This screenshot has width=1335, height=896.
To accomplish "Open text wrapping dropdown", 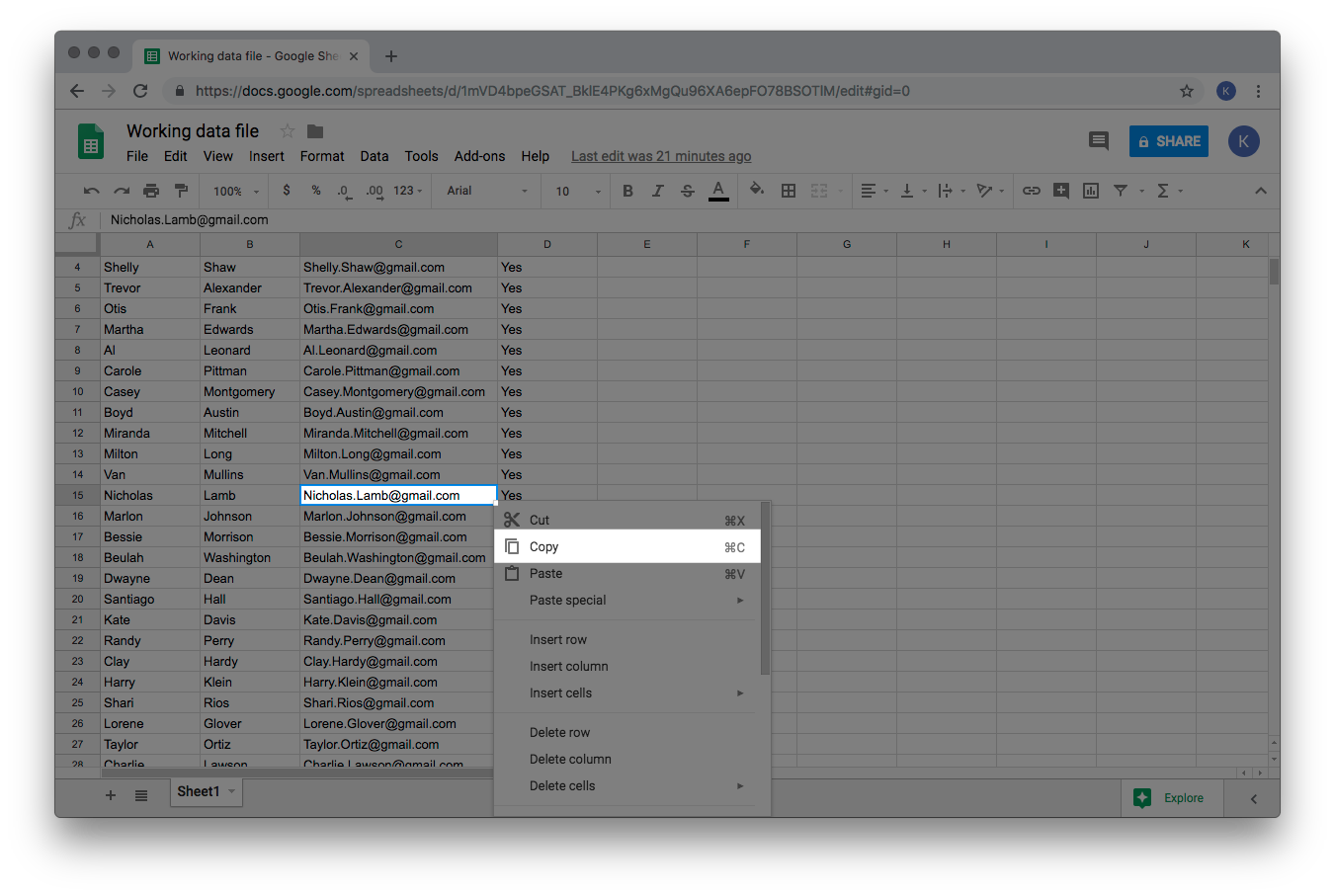I will point(952,191).
